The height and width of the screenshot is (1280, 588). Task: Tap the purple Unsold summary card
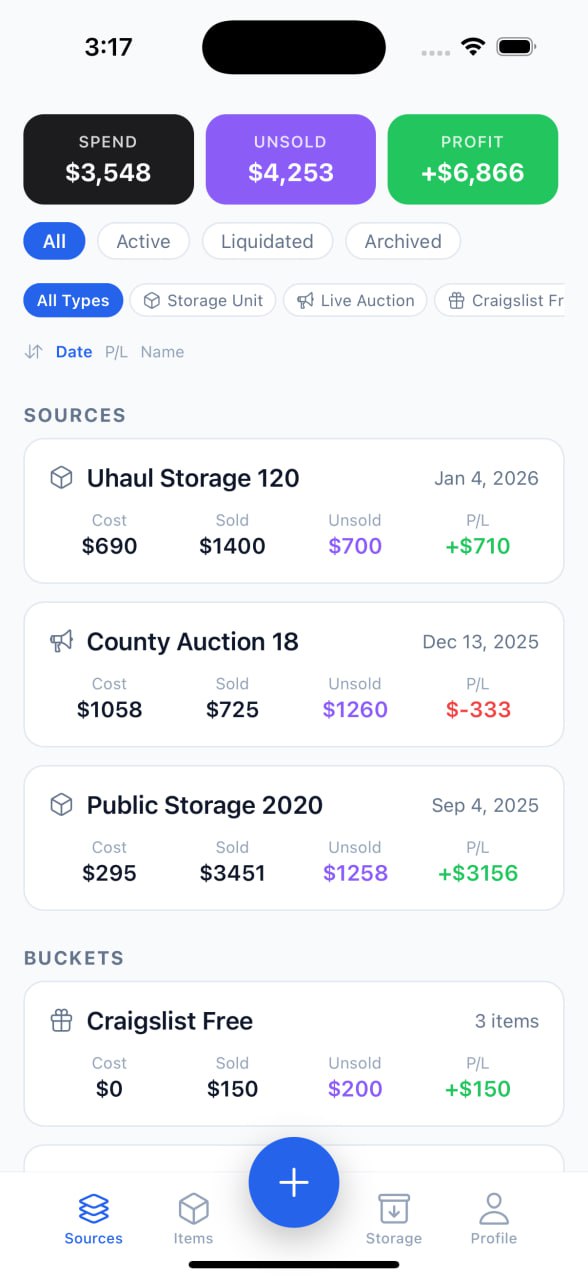click(x=290, y=159)
